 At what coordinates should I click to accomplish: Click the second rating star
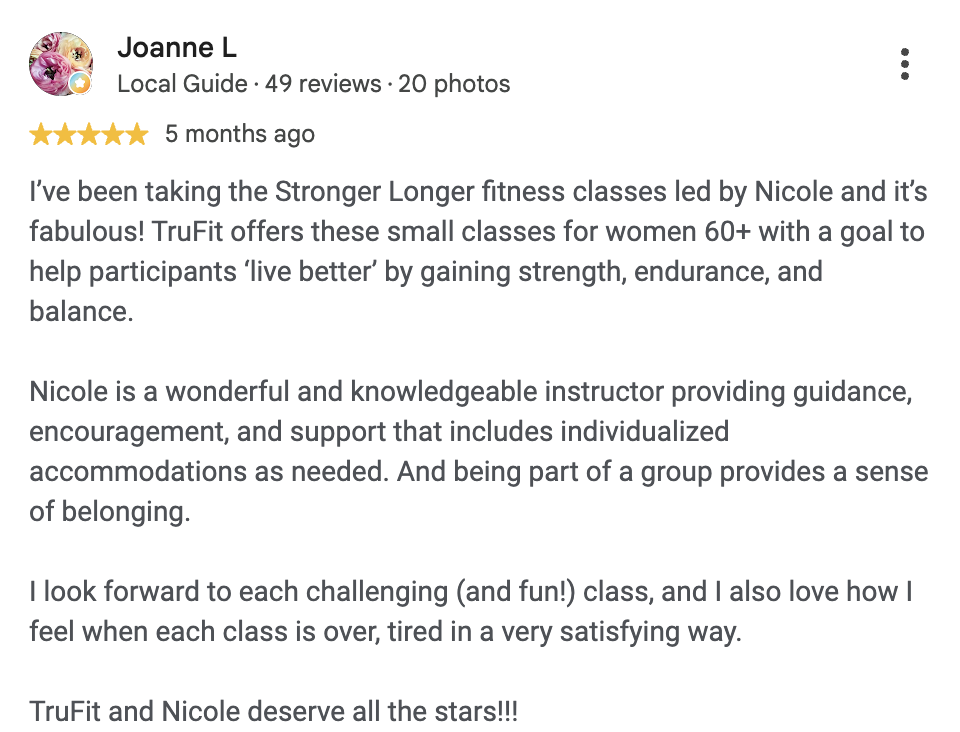tap(65, 134)
